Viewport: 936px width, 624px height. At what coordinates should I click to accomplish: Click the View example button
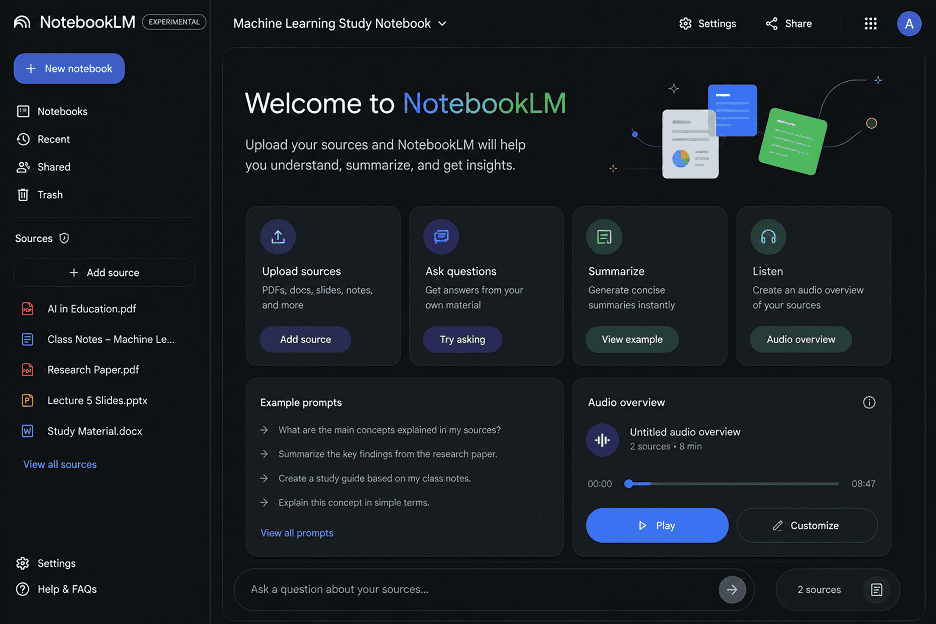coord(632,339)
